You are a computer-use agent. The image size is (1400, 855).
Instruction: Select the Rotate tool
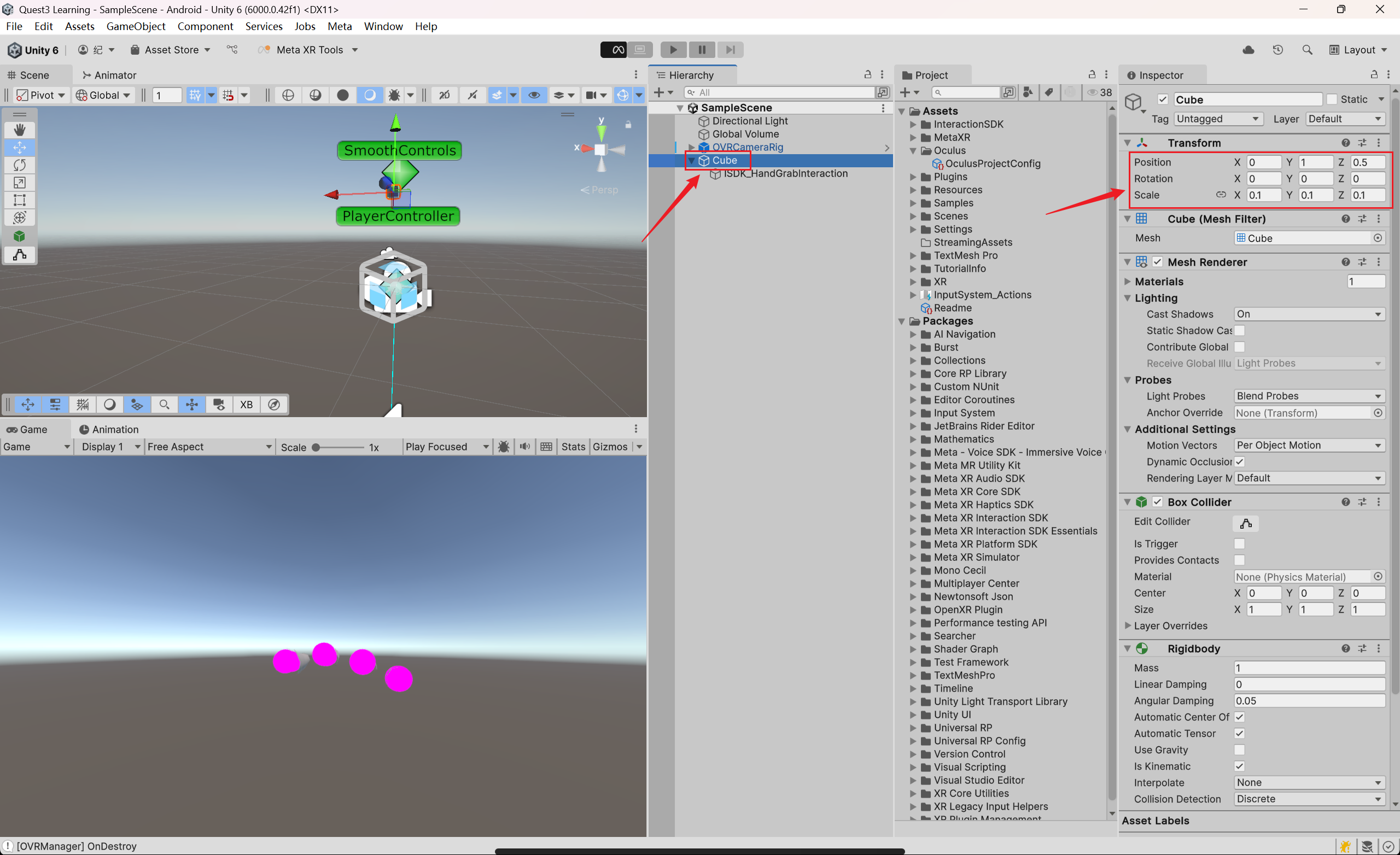pyautogui.click(x=19, y=165)
